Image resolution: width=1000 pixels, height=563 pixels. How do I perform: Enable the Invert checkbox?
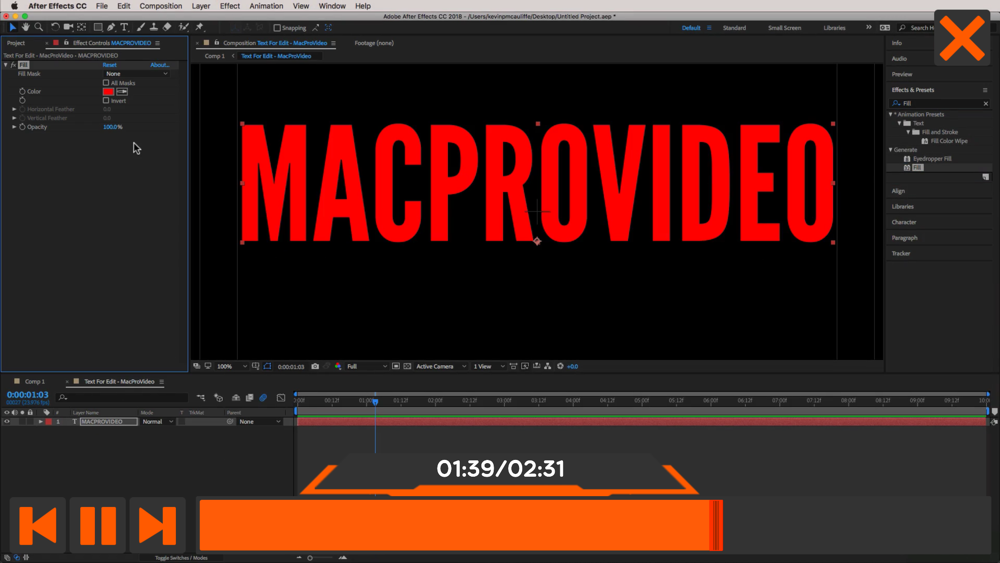[x=106, y=101]
